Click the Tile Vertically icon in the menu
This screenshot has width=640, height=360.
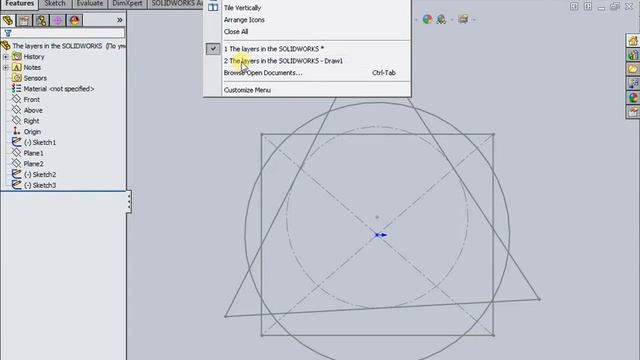(x=213, y=7)
